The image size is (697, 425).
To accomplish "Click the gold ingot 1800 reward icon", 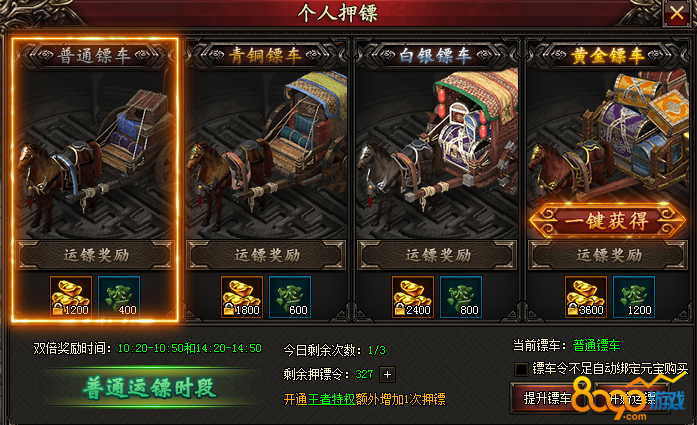I will pos(242,297).
